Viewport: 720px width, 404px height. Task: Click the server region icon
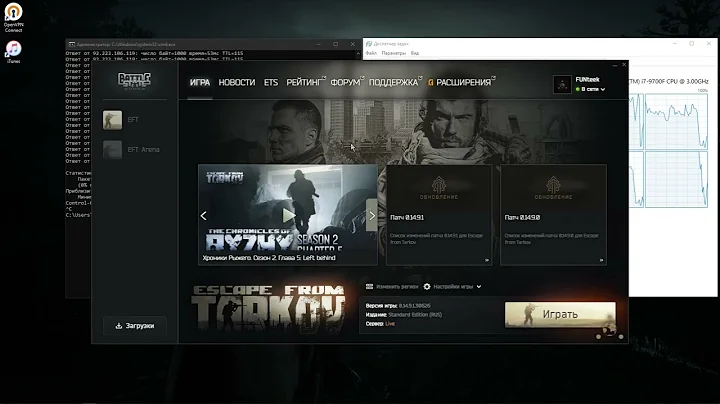369,286
